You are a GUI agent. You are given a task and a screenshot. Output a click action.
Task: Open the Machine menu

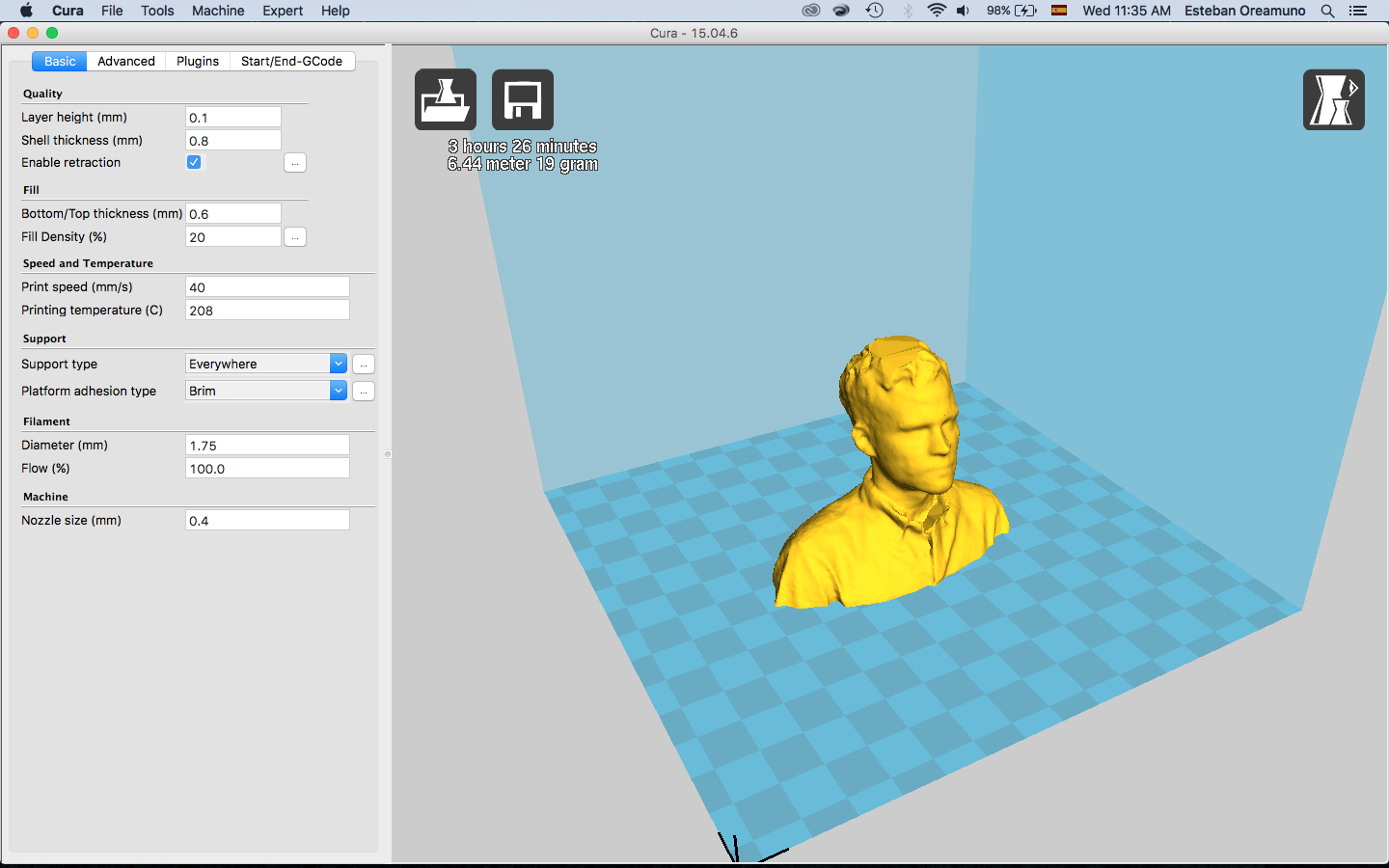tap(218, 11)
